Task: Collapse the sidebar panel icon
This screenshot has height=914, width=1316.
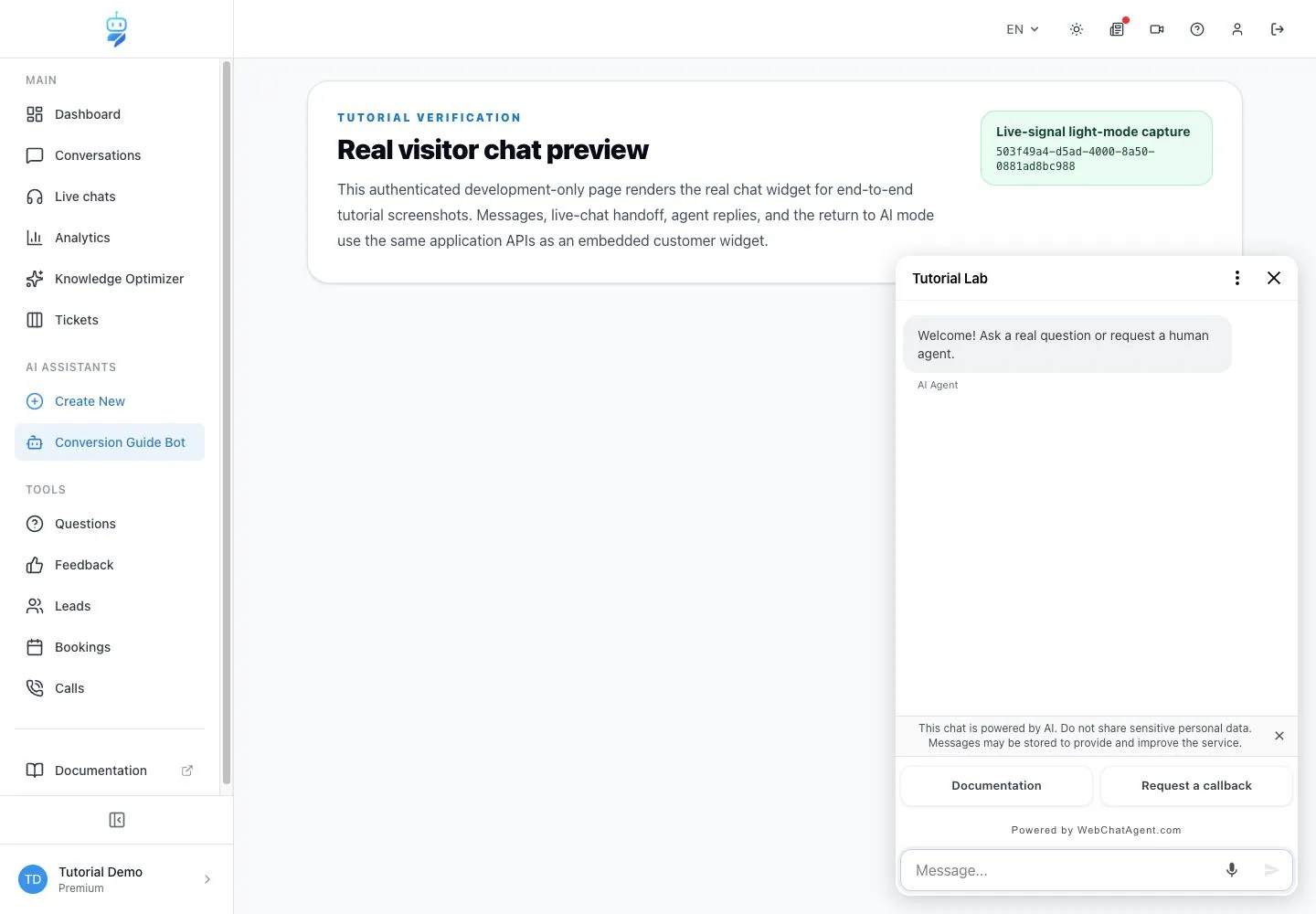Action: (117, 820)
